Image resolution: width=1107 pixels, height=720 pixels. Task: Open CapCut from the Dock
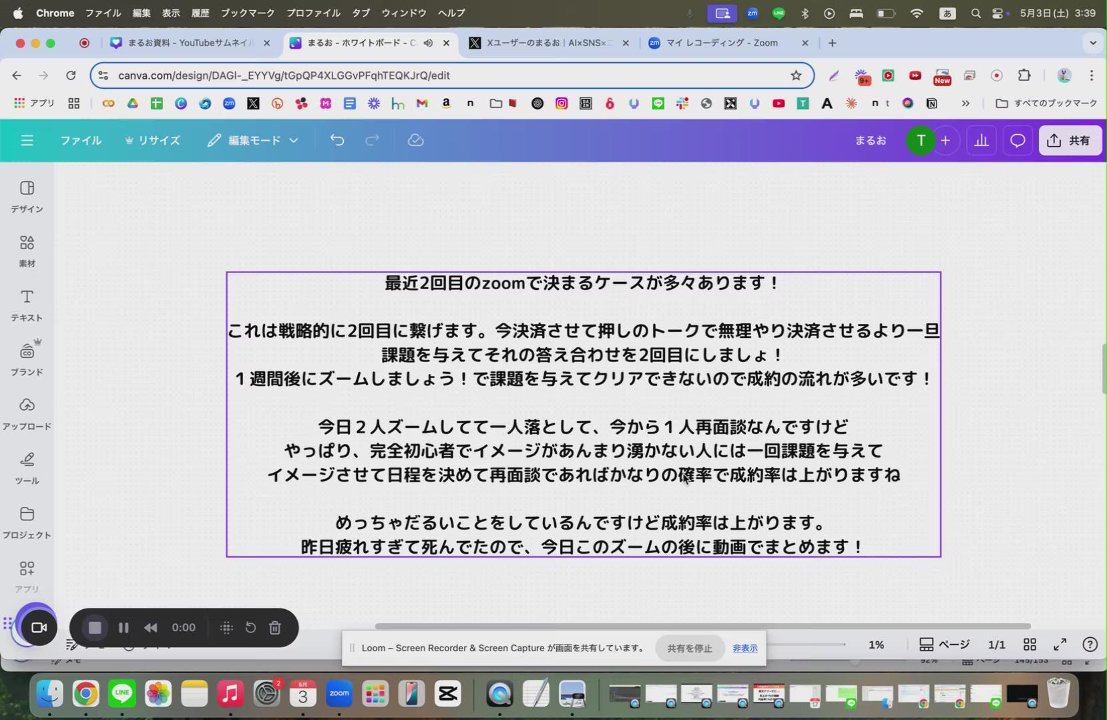(x=448, y=694)
